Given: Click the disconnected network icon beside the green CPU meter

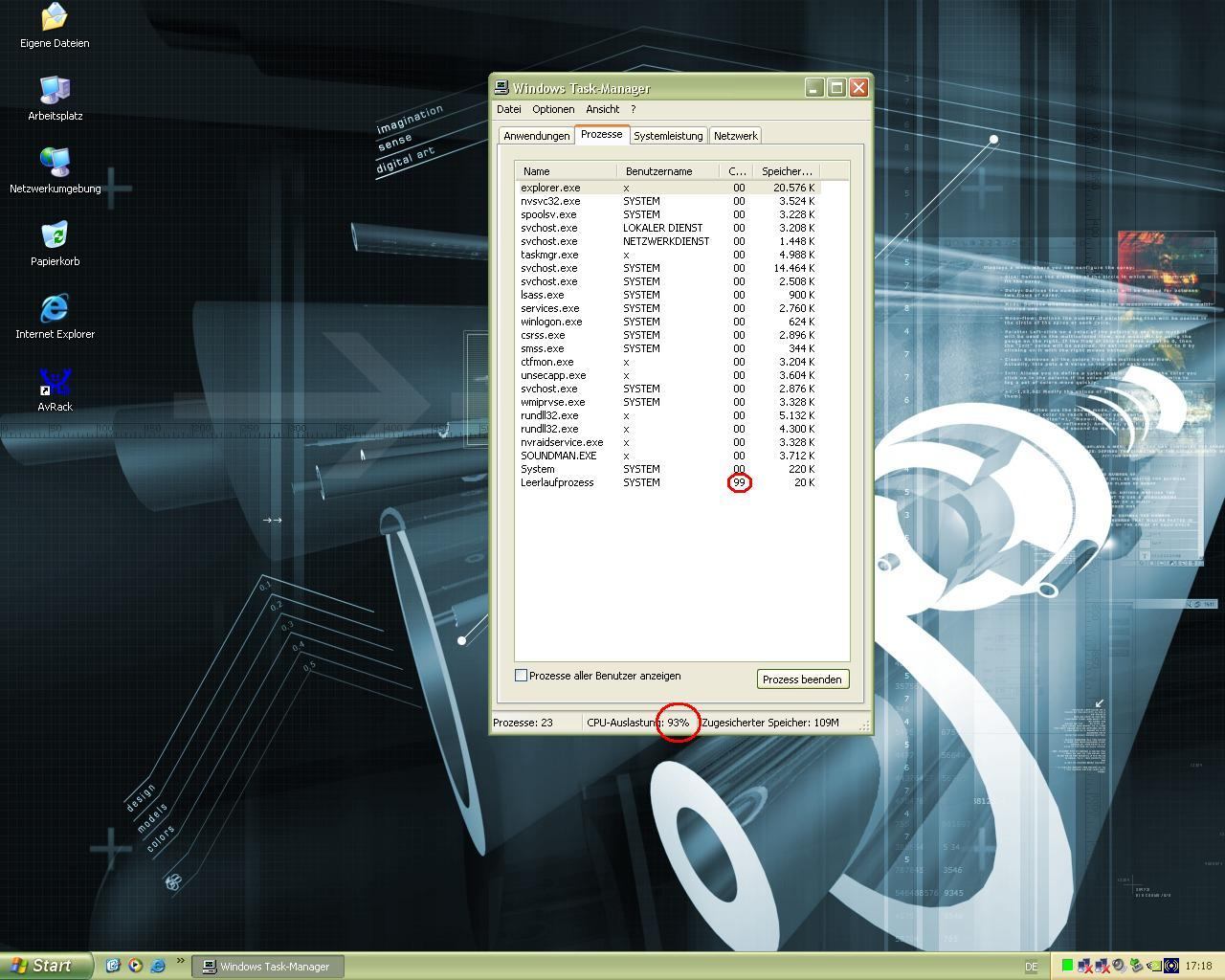Looking at the screenshot, I should (x=1085, y=966).
